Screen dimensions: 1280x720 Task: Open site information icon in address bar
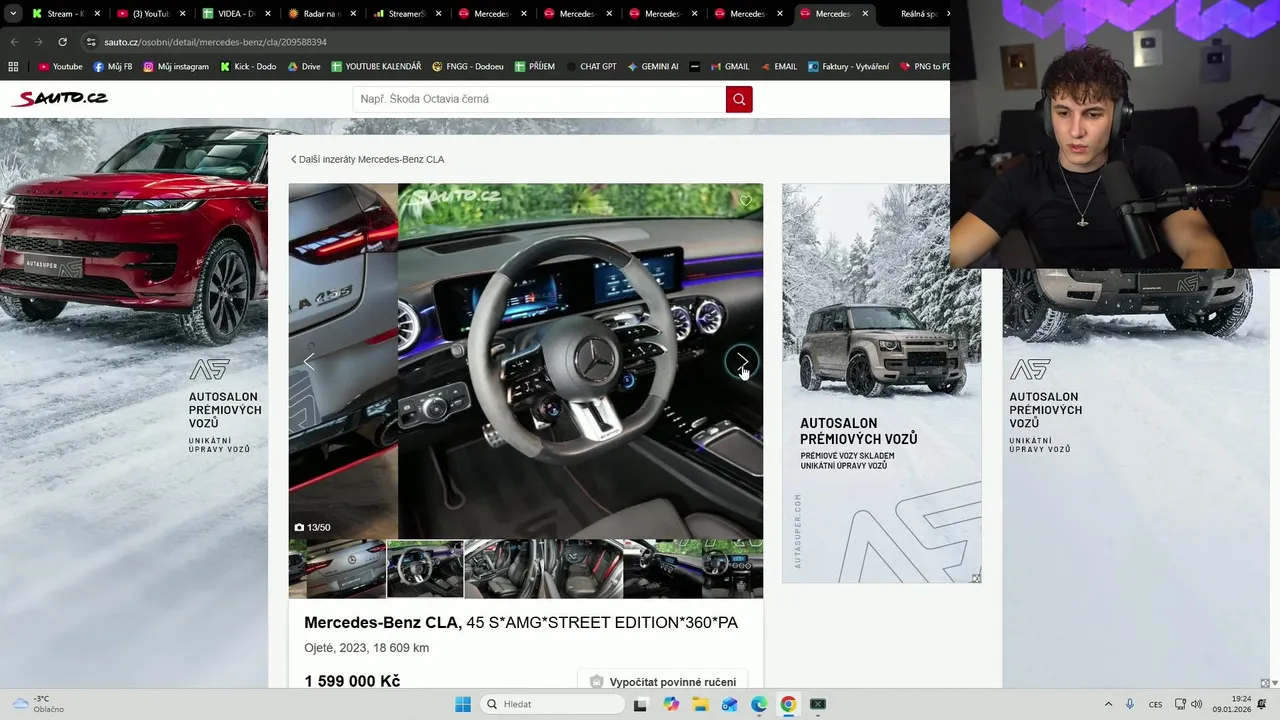pyautogui.click(x=91, y=42)
